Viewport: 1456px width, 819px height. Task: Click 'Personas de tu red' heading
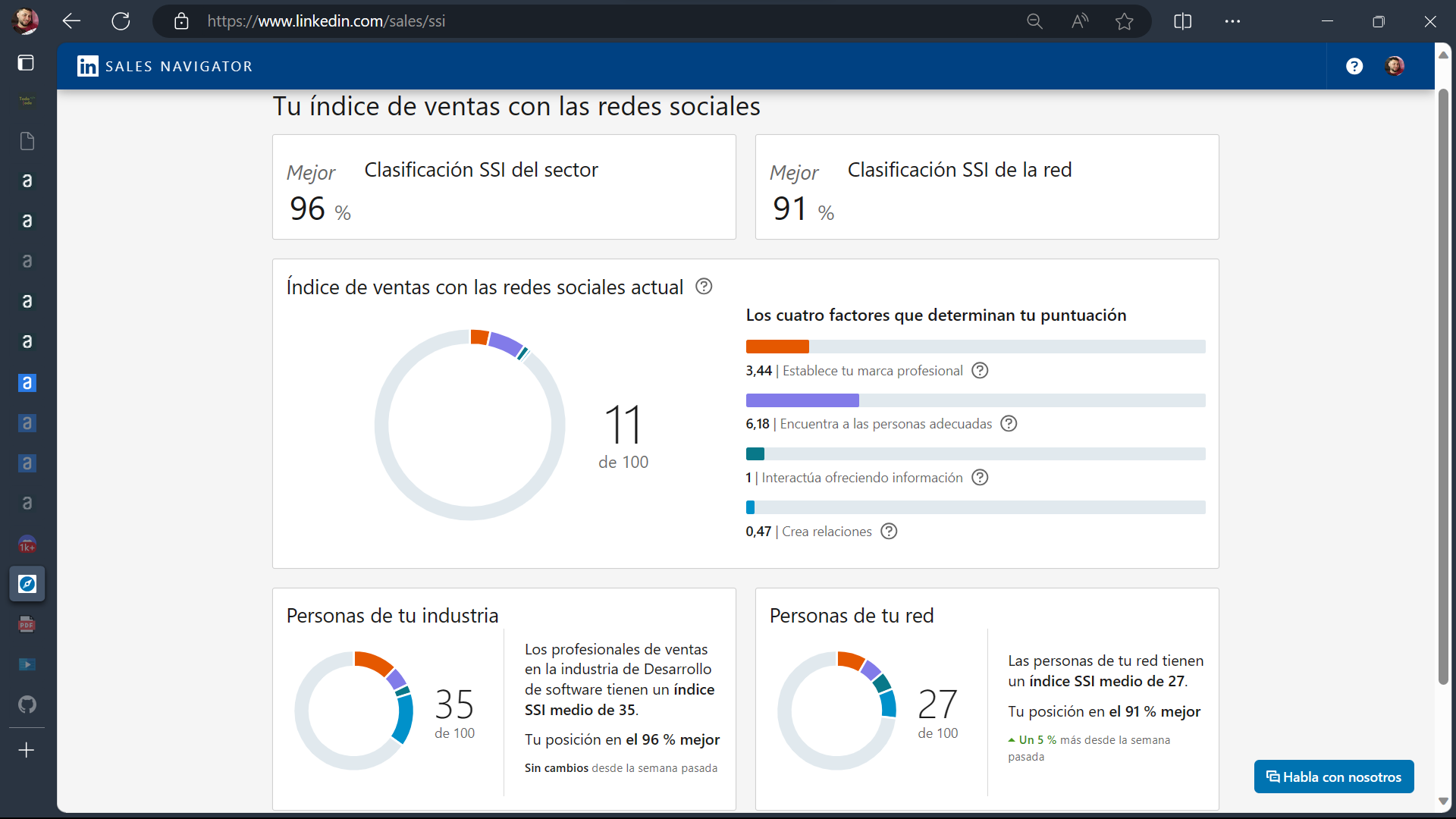point(852,616)
